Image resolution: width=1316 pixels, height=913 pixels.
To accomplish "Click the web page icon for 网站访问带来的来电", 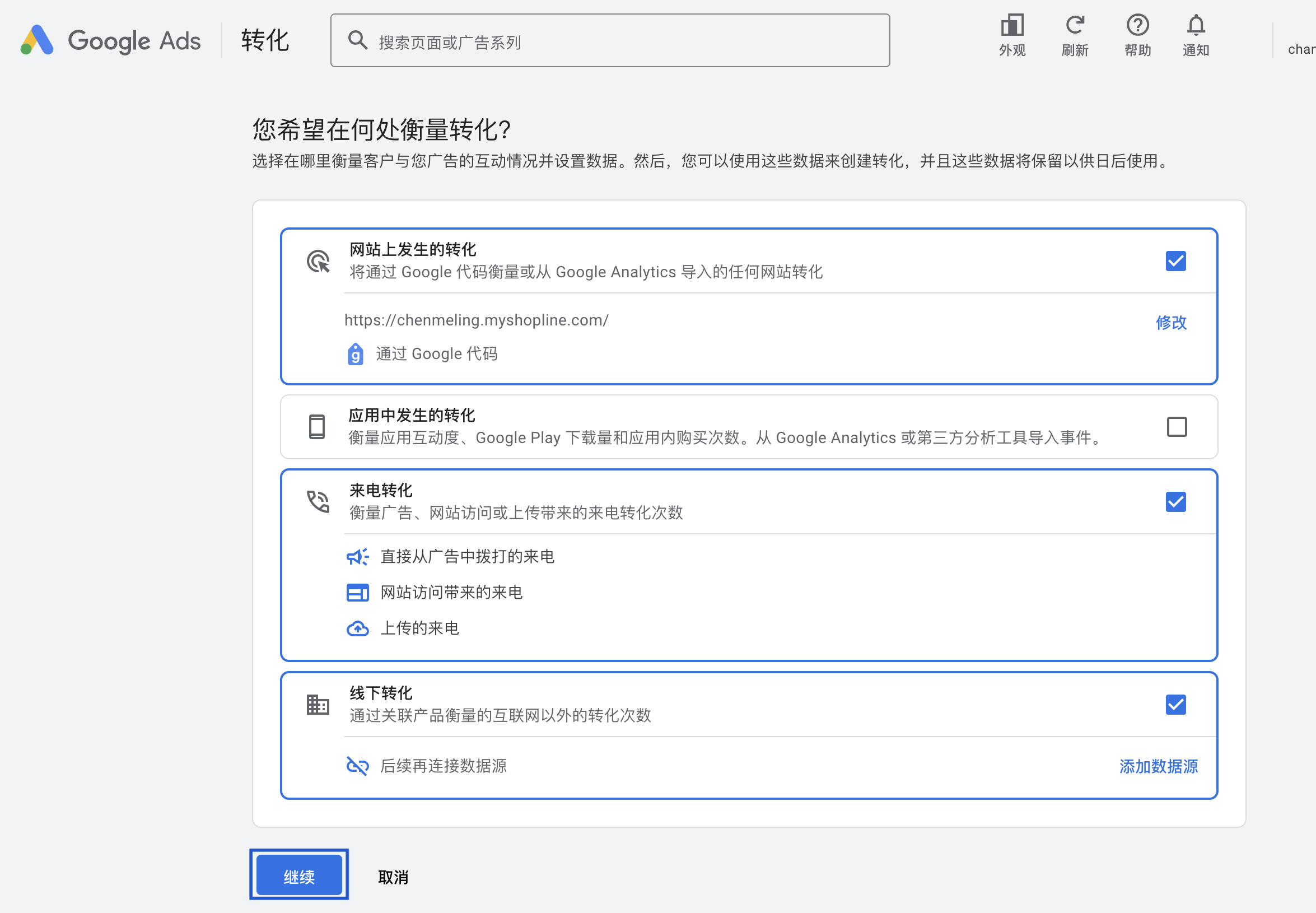I will pyautogui.click(x=357, y=593).
